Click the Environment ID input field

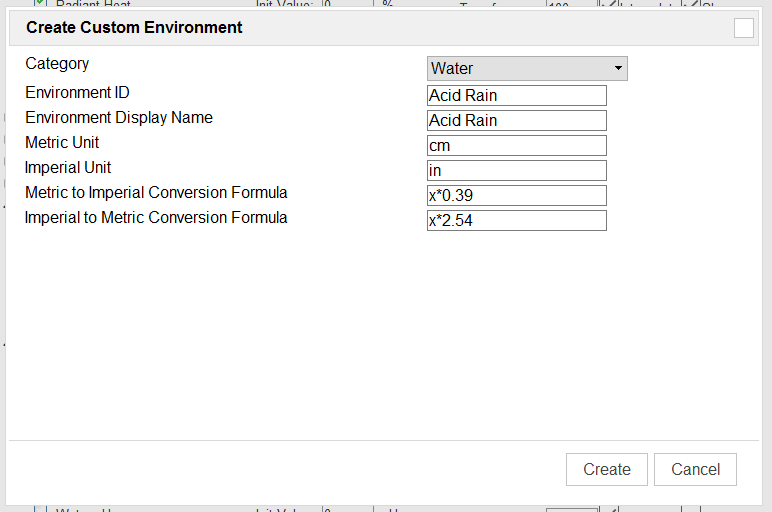coord(516,96)
